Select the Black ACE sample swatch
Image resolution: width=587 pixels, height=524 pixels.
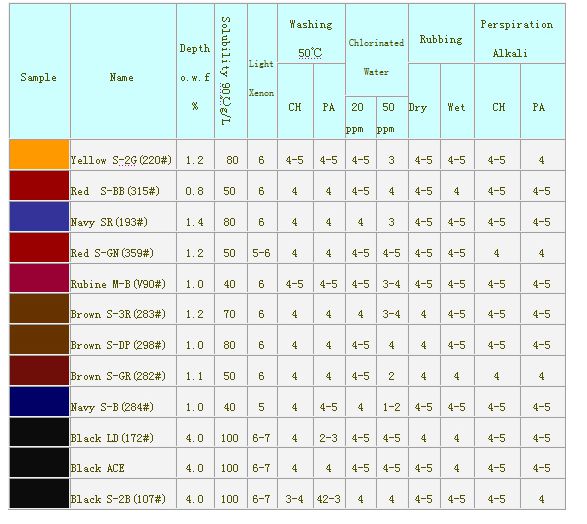pyautogui.click(x=39, y=463)
